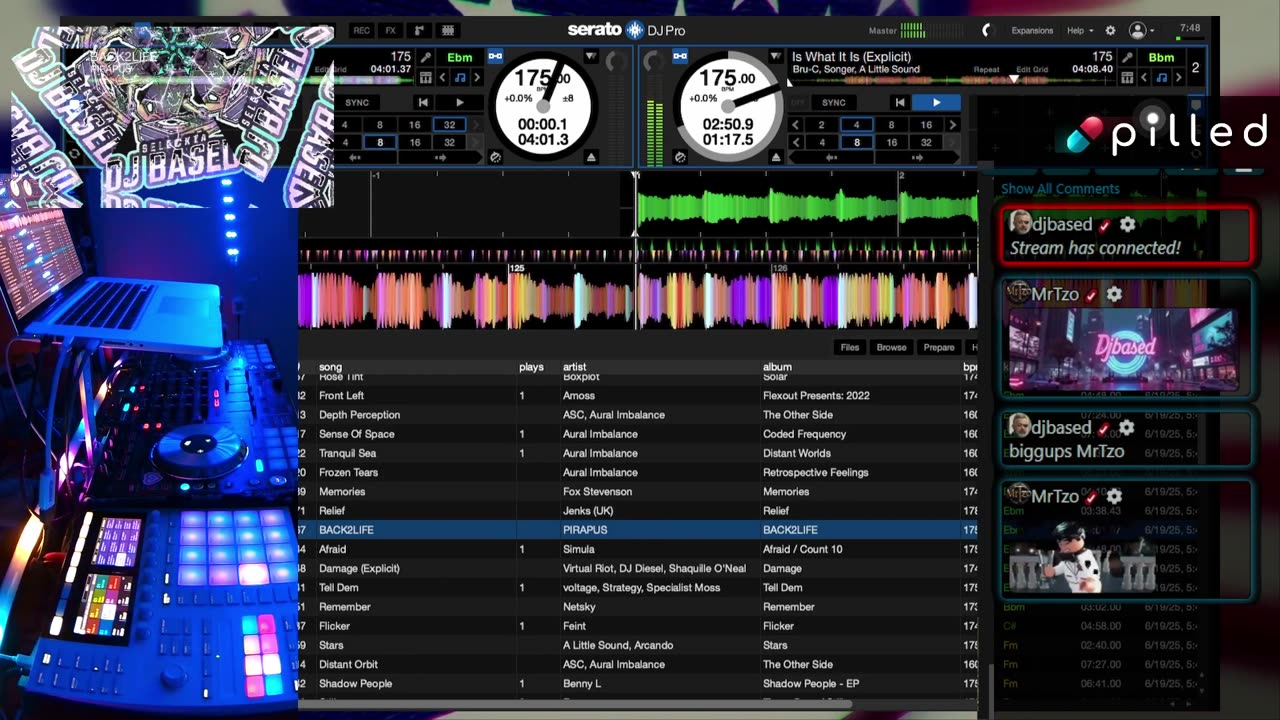Shift right deck key up arrow
The image size is (1280, 720).
point(1178,78)
